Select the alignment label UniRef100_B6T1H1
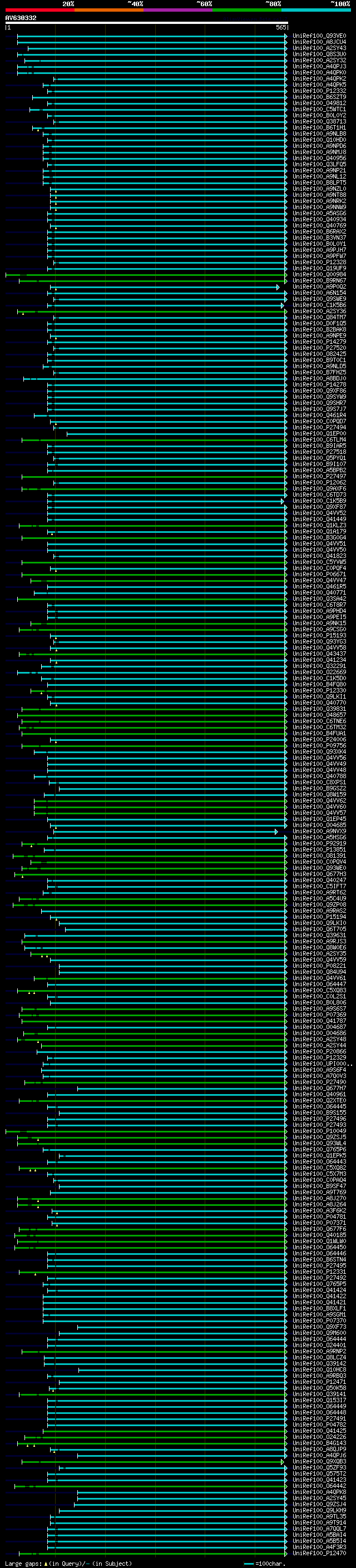This screenshot has height=1568, width=356. (x=319, y=127)
